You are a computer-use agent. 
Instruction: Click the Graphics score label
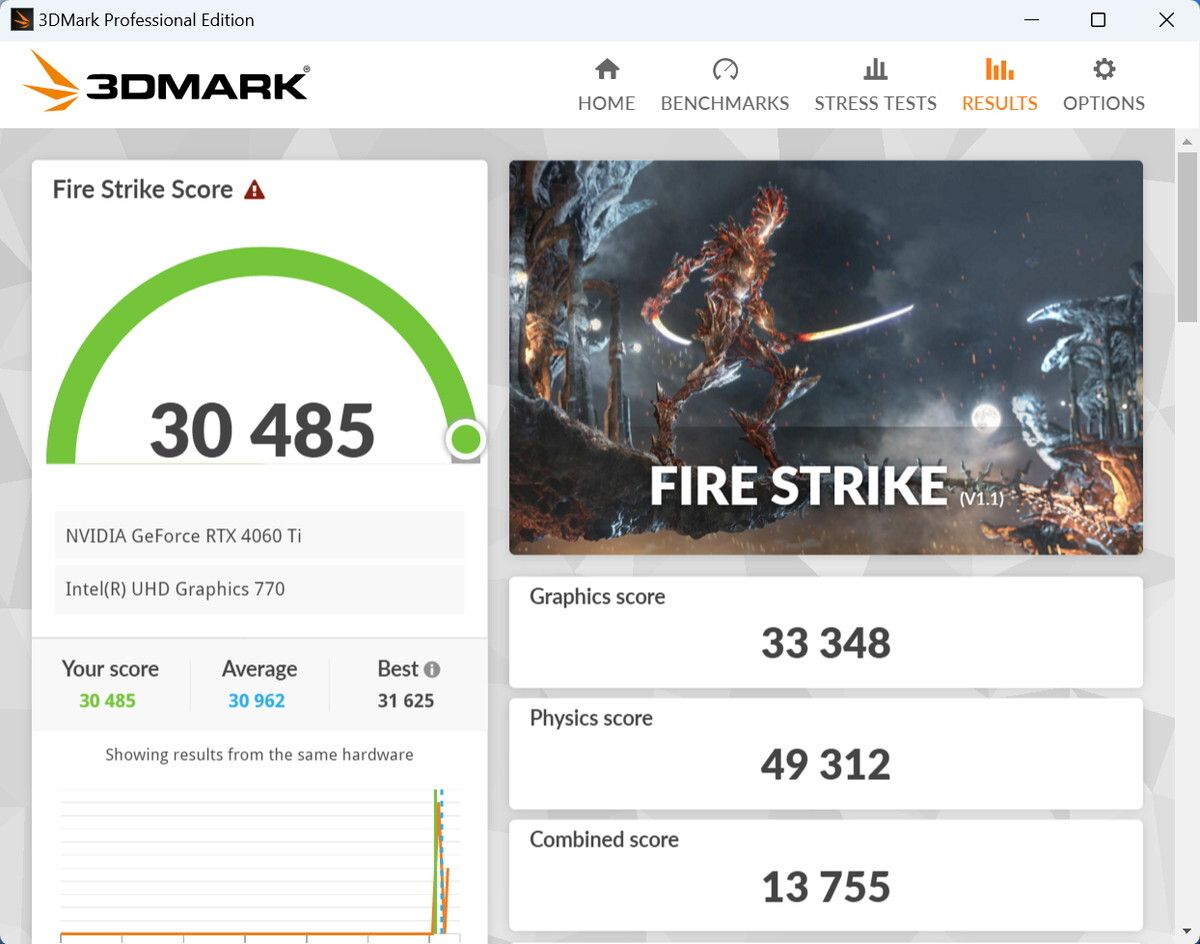(597, 597)
